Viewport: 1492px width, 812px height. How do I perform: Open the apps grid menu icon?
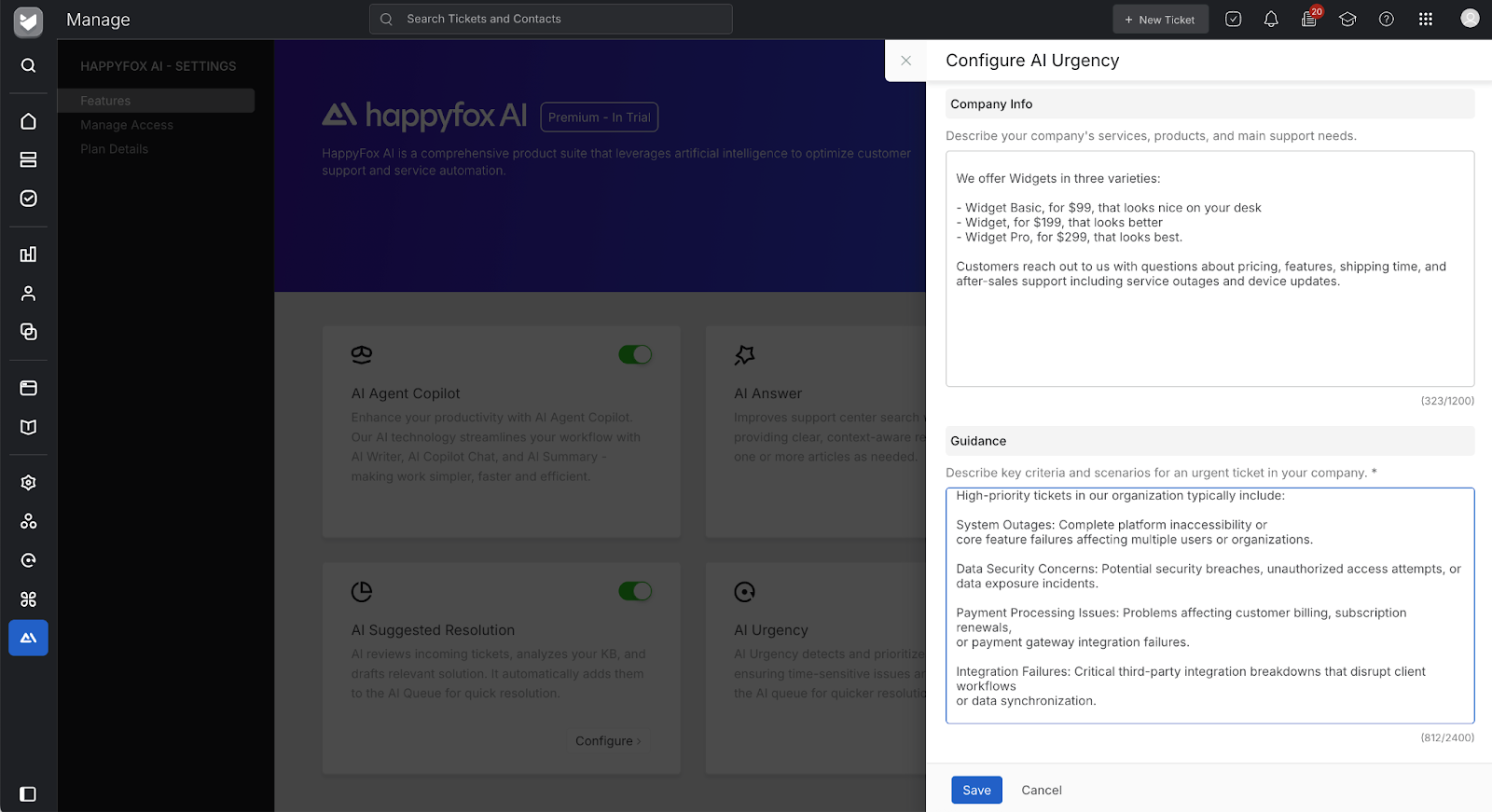point(1425,20)
